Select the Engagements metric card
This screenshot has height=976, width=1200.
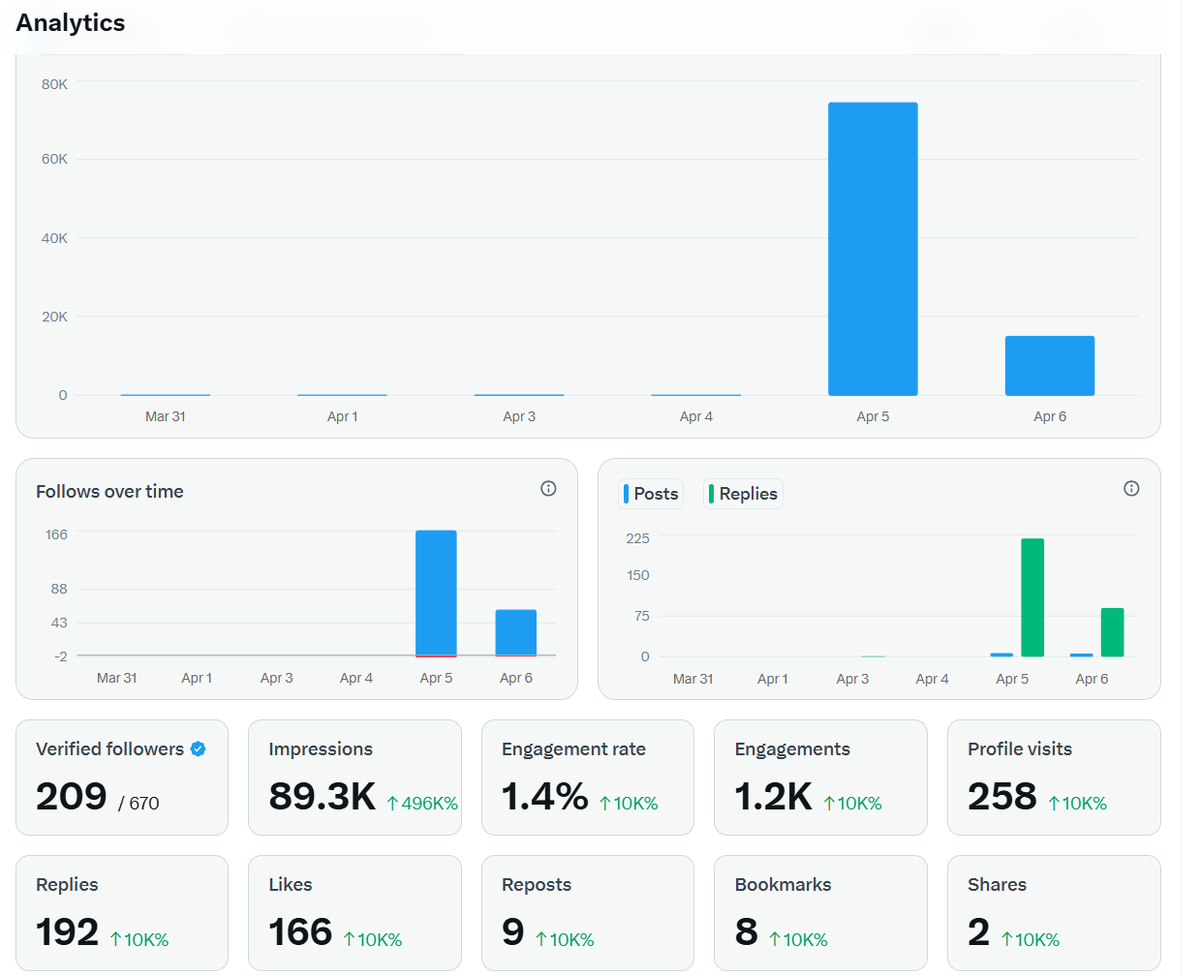821,778
